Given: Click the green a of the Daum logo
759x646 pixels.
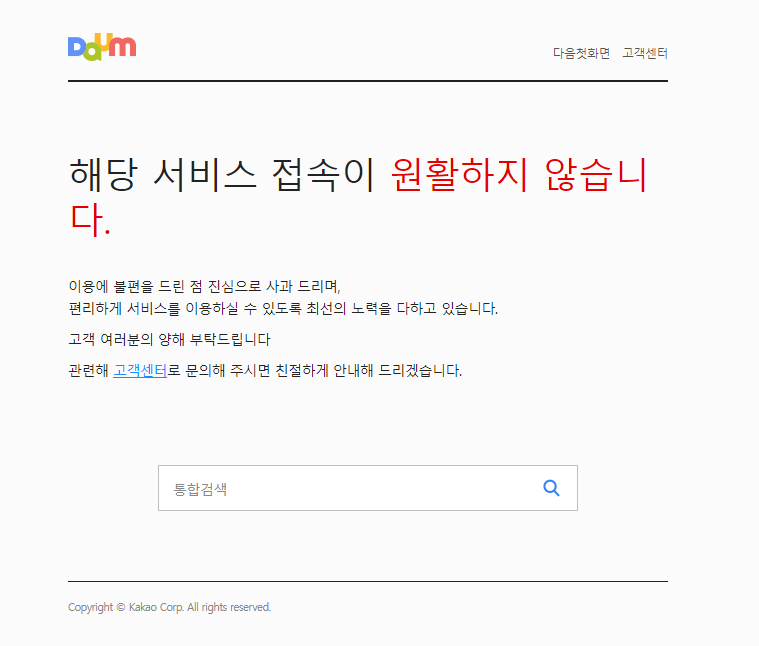Looking at the screenshot, I should tap(93, 51).
